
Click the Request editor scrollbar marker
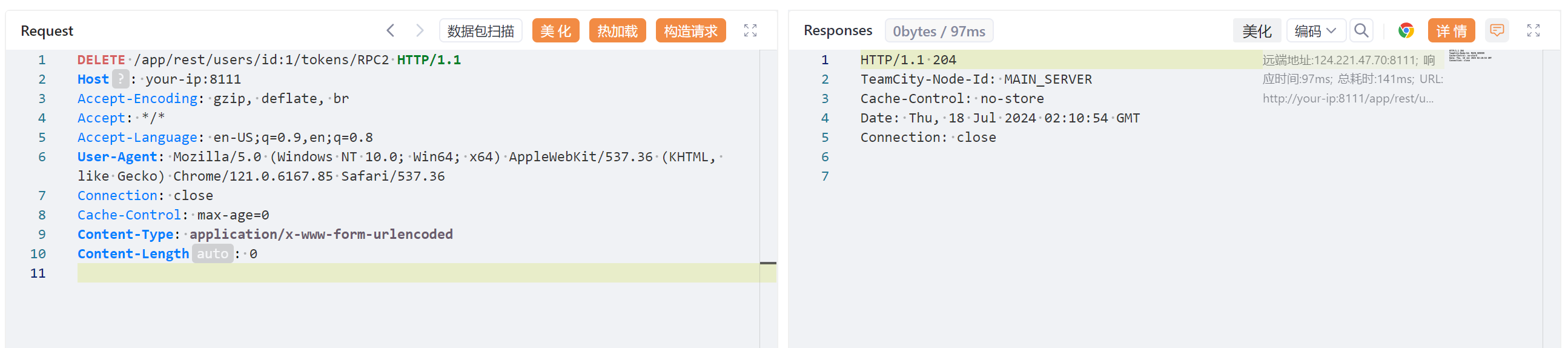767,263
